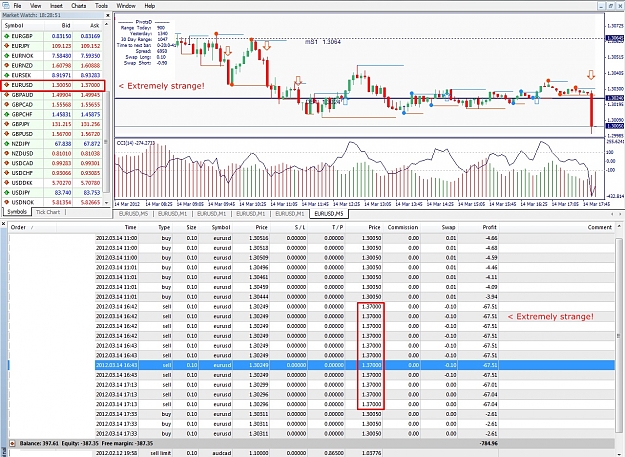The height and width of the screenshot is (457, 625).
Task: Open the File menu
Action: coord(17,6)
